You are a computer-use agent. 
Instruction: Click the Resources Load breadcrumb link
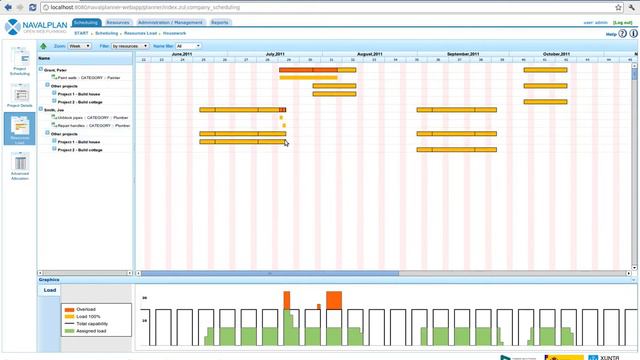[140, 33]
